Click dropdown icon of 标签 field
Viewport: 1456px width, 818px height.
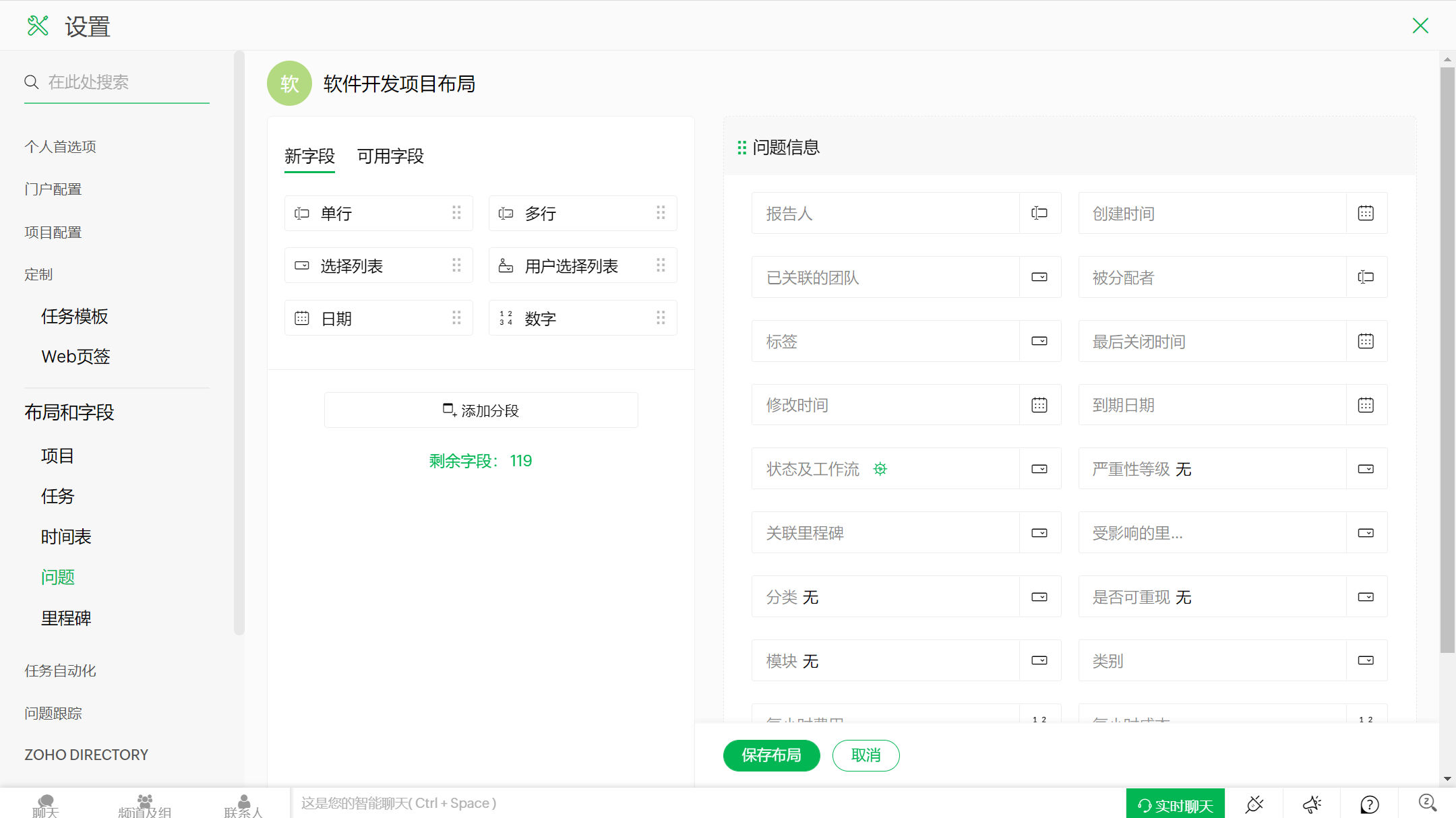(x=1039, y=341)
